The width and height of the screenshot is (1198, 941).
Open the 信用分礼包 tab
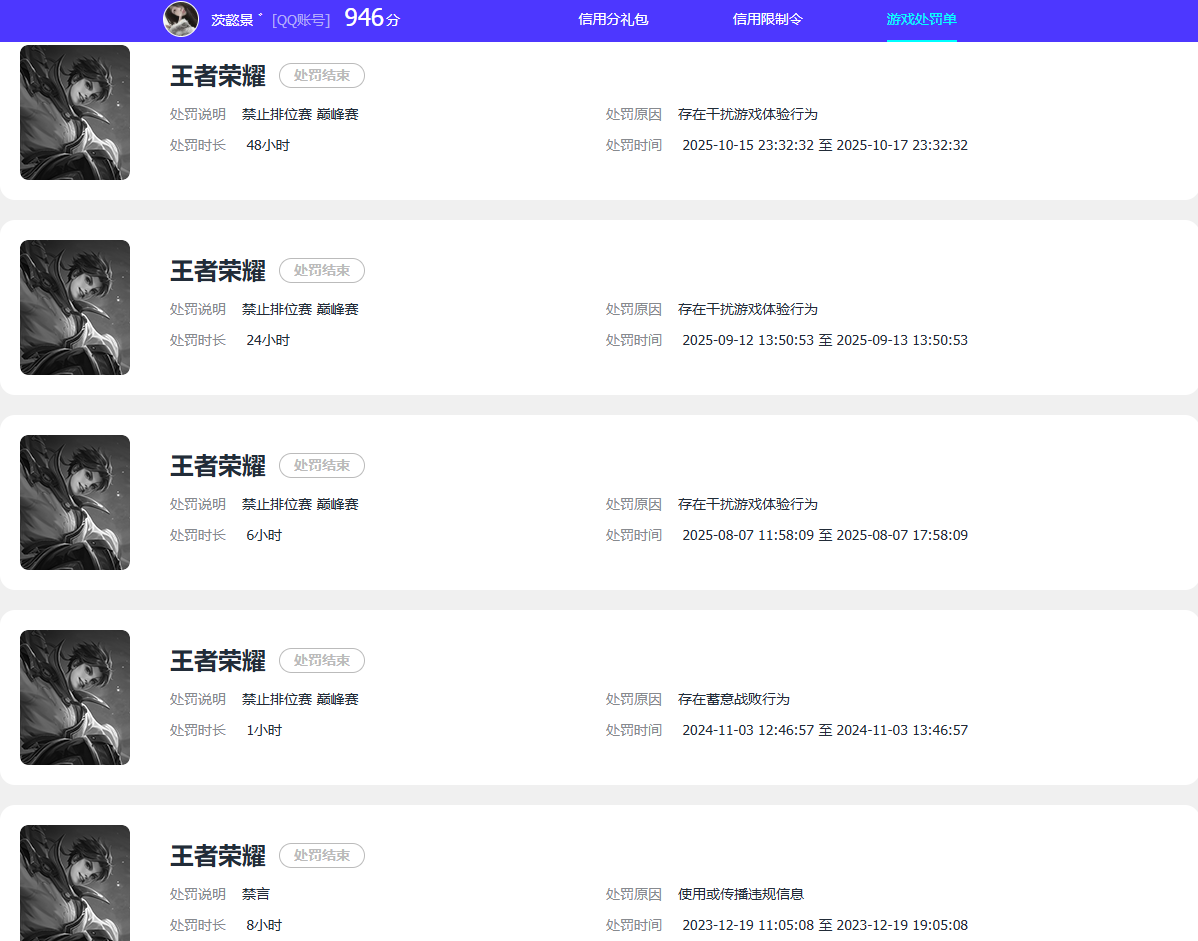click(614, 19)
